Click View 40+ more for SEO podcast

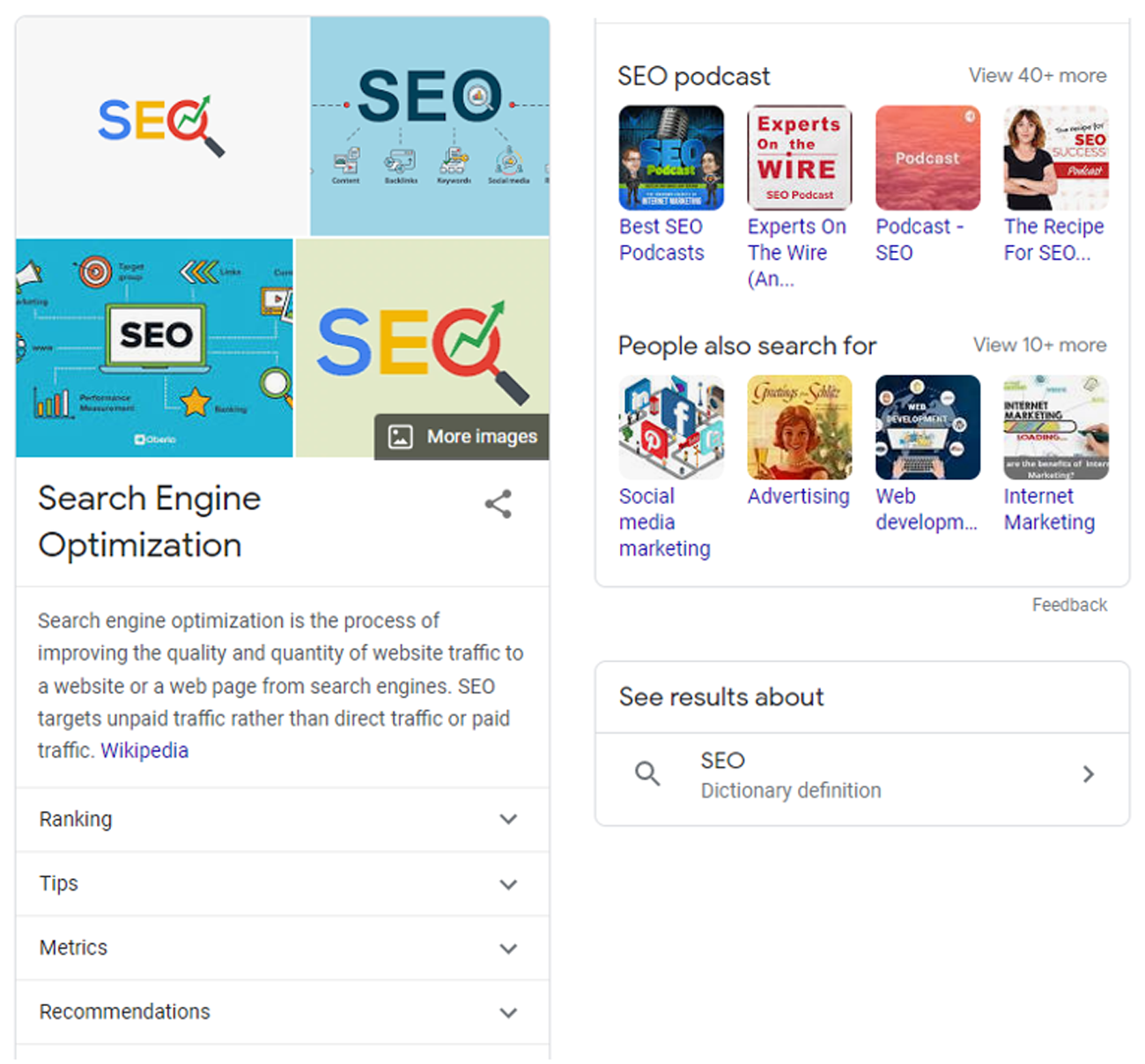pyautogui.click(x=1038, y=76)
